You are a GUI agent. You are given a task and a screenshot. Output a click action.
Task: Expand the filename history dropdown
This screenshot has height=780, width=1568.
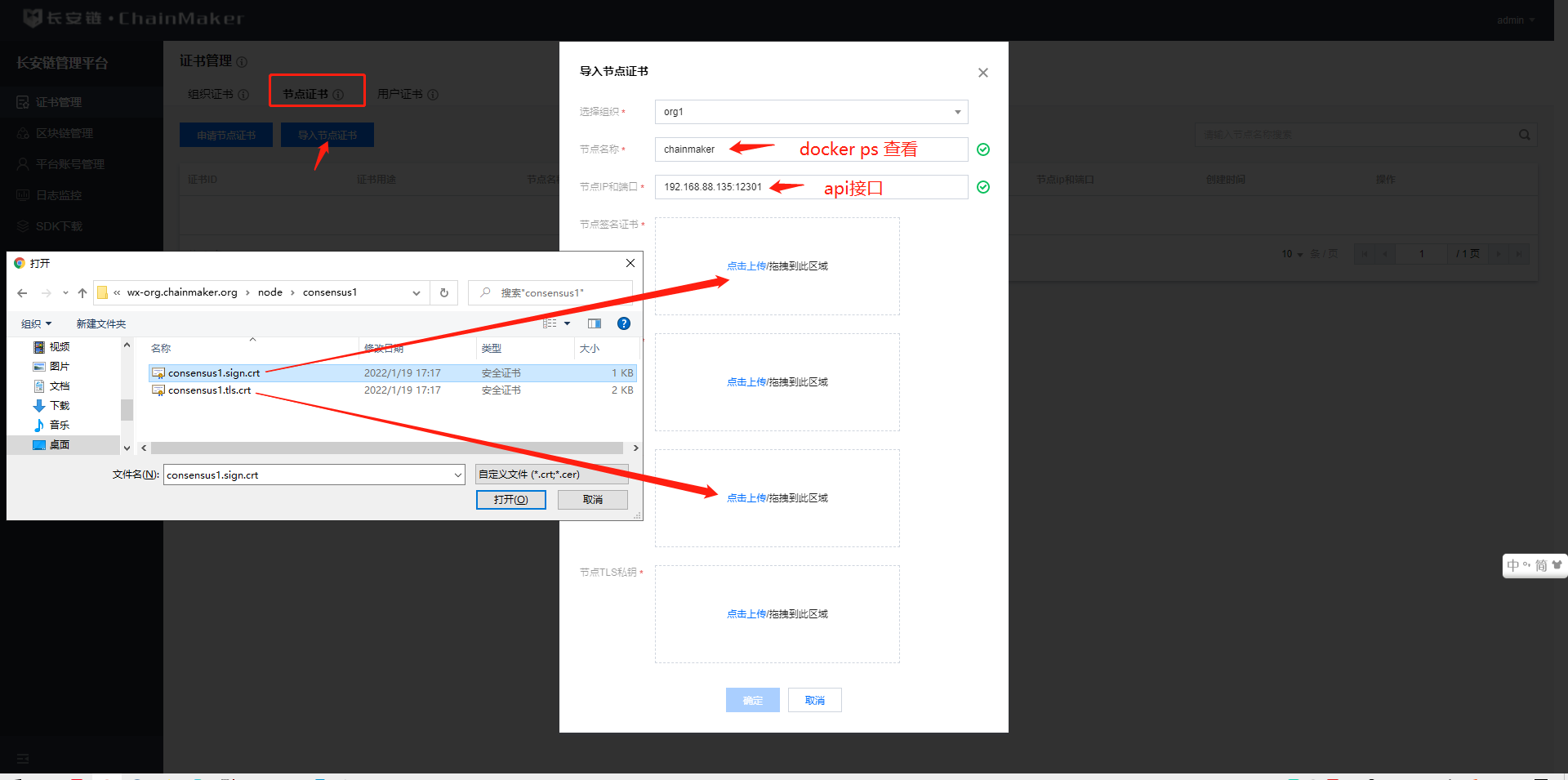(458, 475)
